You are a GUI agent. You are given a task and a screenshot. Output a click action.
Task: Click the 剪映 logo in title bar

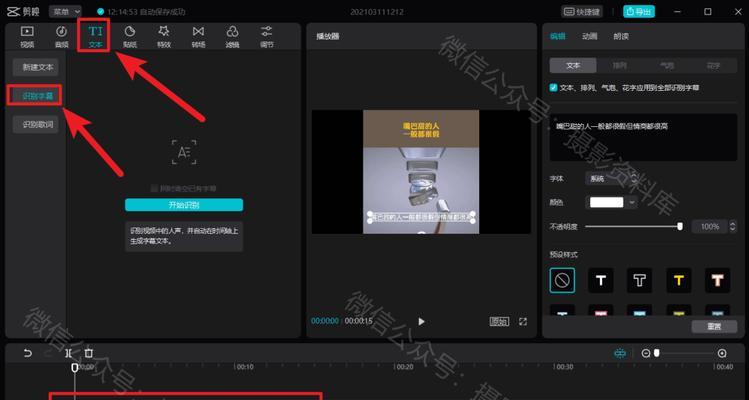click(23, 11)
